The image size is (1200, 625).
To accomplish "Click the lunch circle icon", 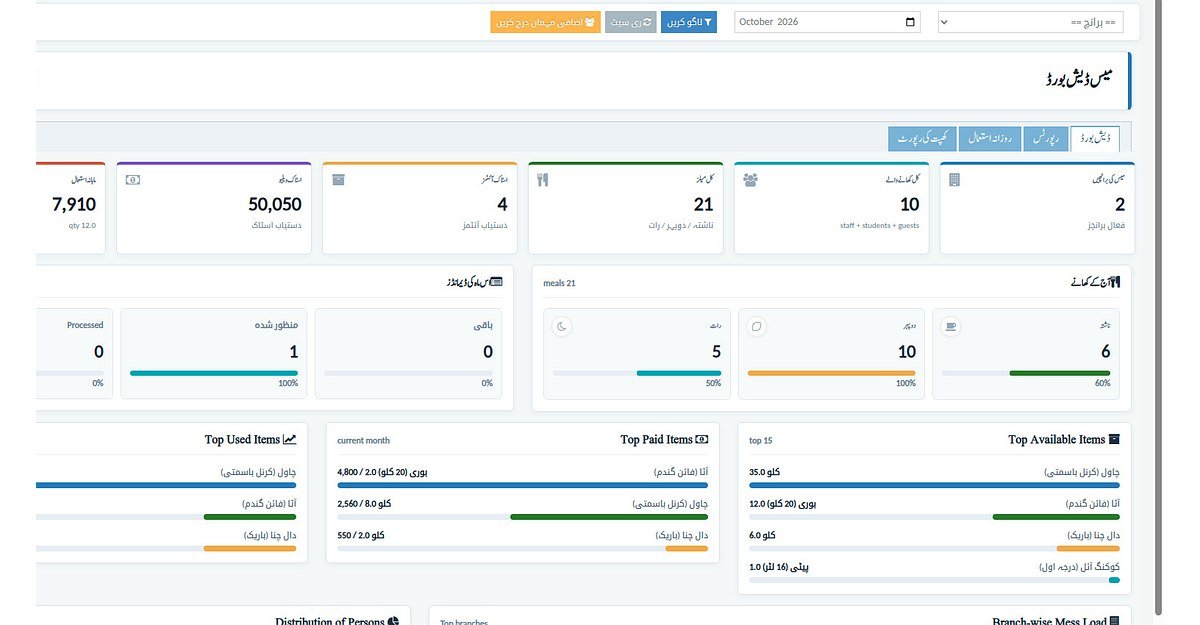I will click(x=757, y=326).
